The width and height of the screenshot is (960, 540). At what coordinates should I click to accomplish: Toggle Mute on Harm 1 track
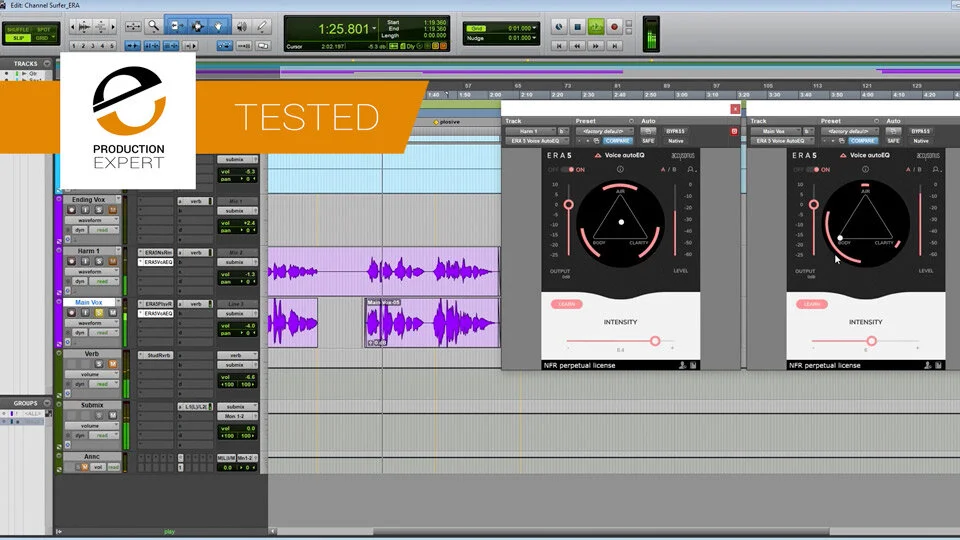pos(113,261)
